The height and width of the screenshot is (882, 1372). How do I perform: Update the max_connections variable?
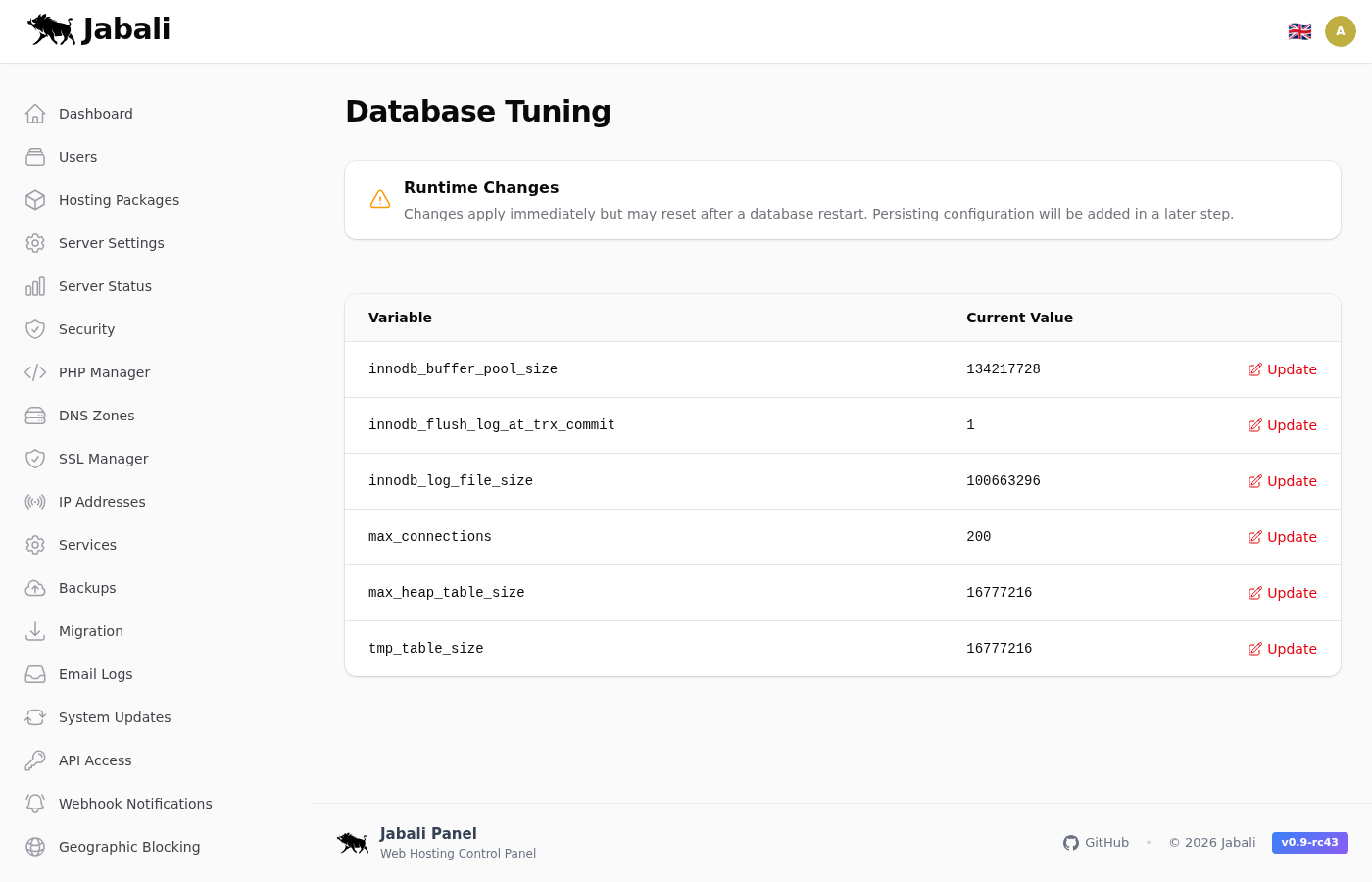pyautogui.click(x=1282, y=537)
